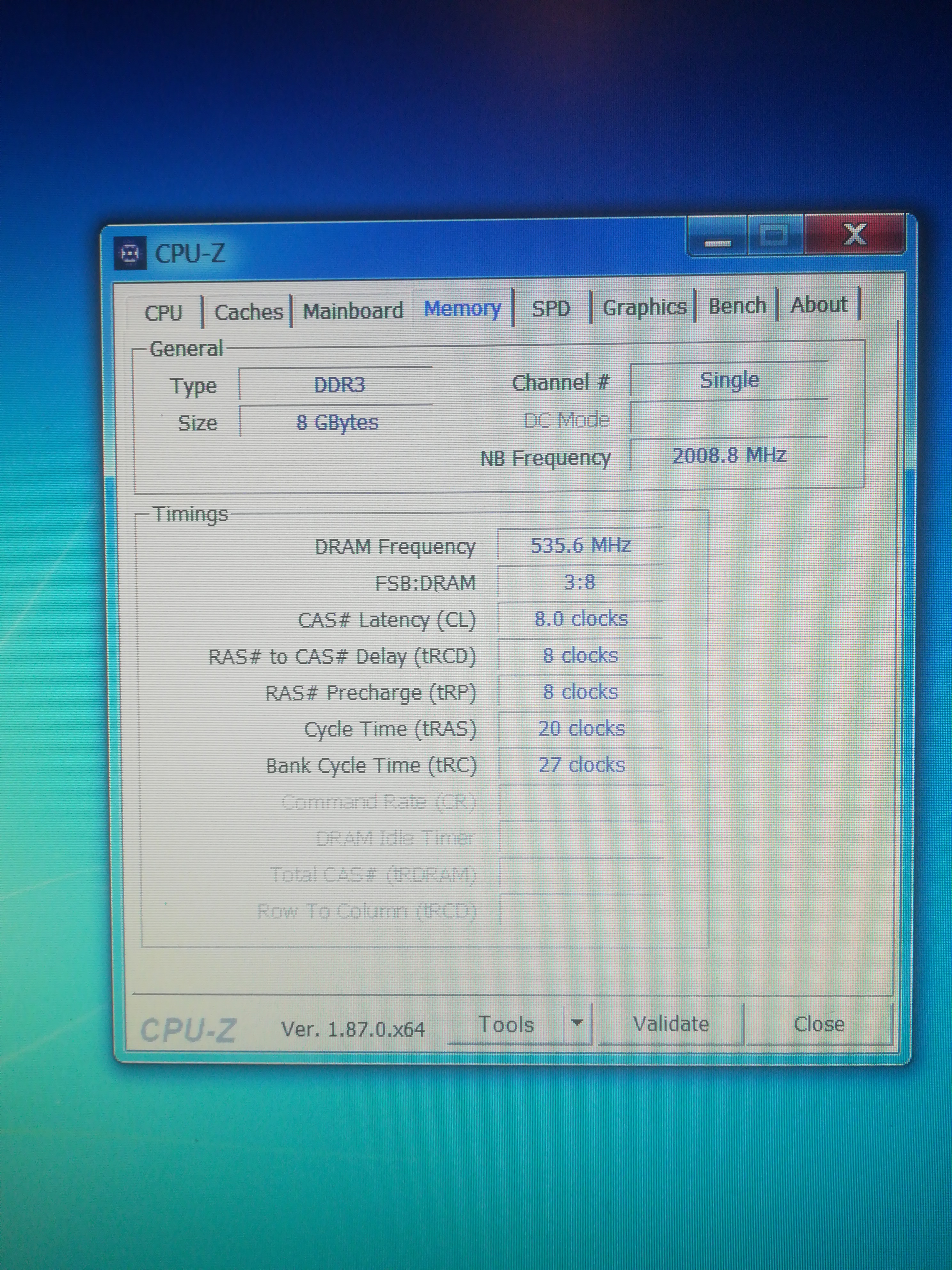
Task: Click the DRAM Frequency value field
Action: pyautogui.click(x=580, y=545)
